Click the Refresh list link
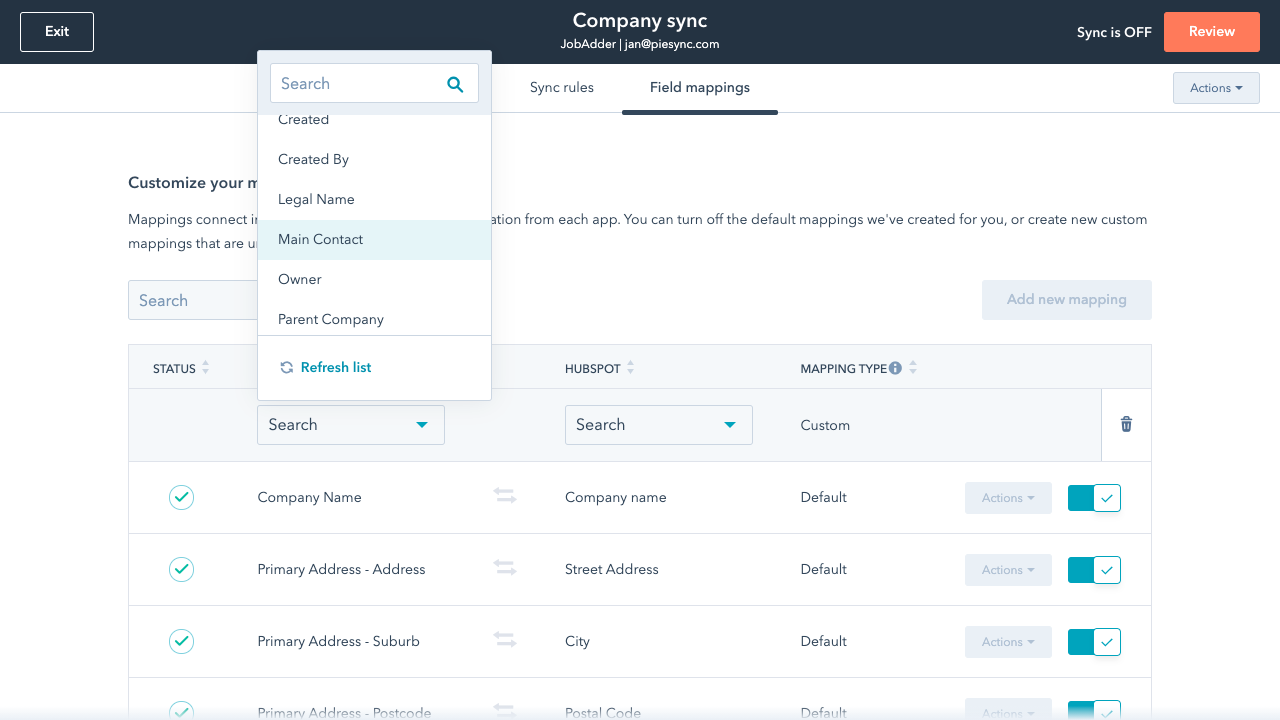This screenshot has height=720, width=1280. click(335, 368)
